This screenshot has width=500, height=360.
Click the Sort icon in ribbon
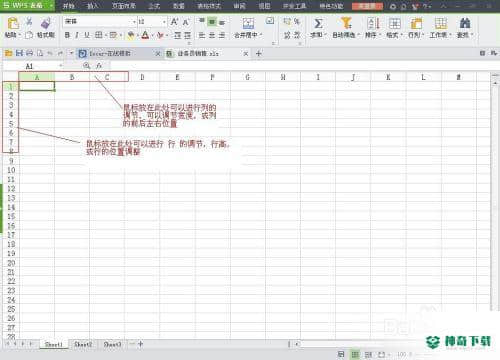(x=373, y=23)
